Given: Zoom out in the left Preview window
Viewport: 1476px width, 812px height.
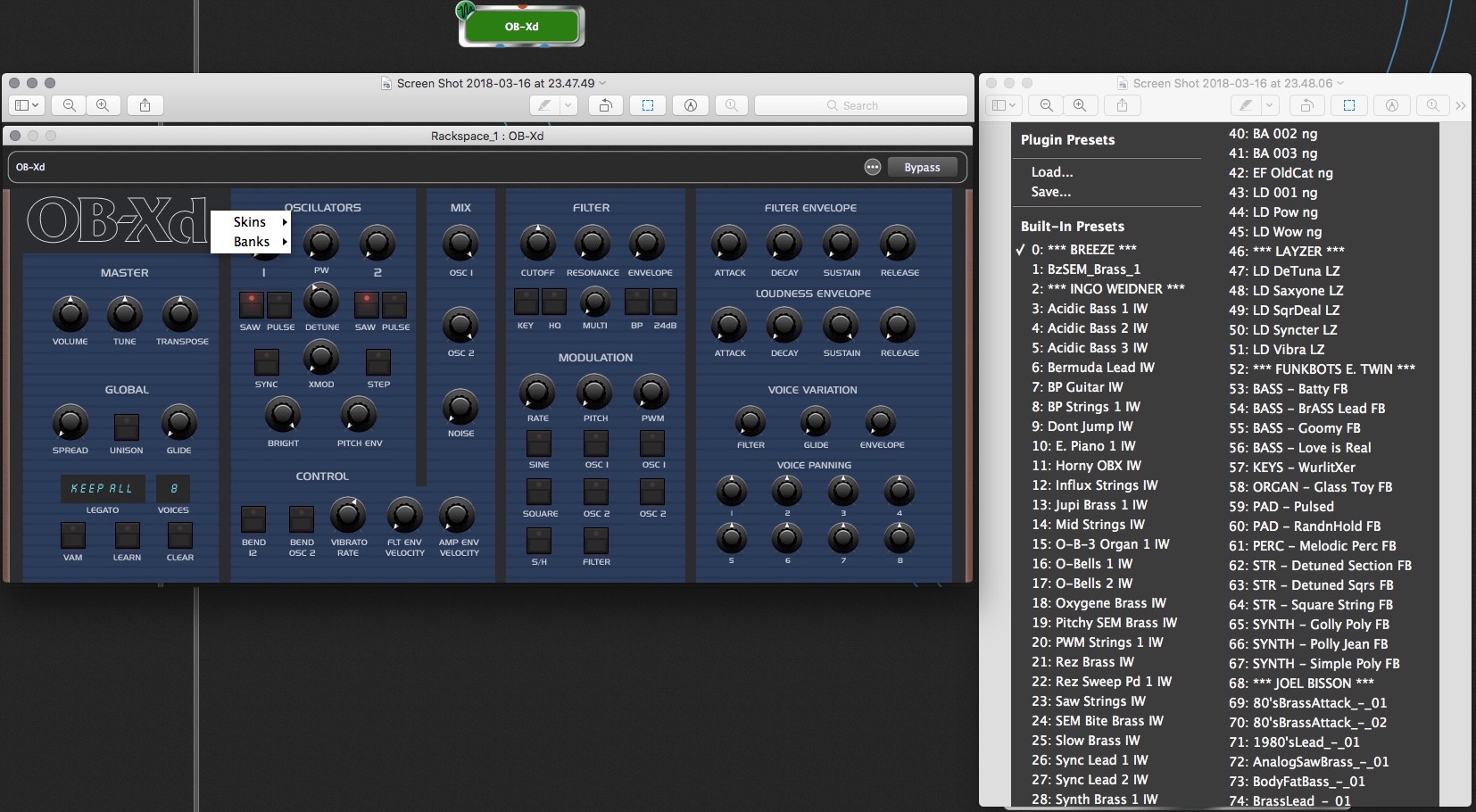Looking at the screenshot, I should [70, 105].
